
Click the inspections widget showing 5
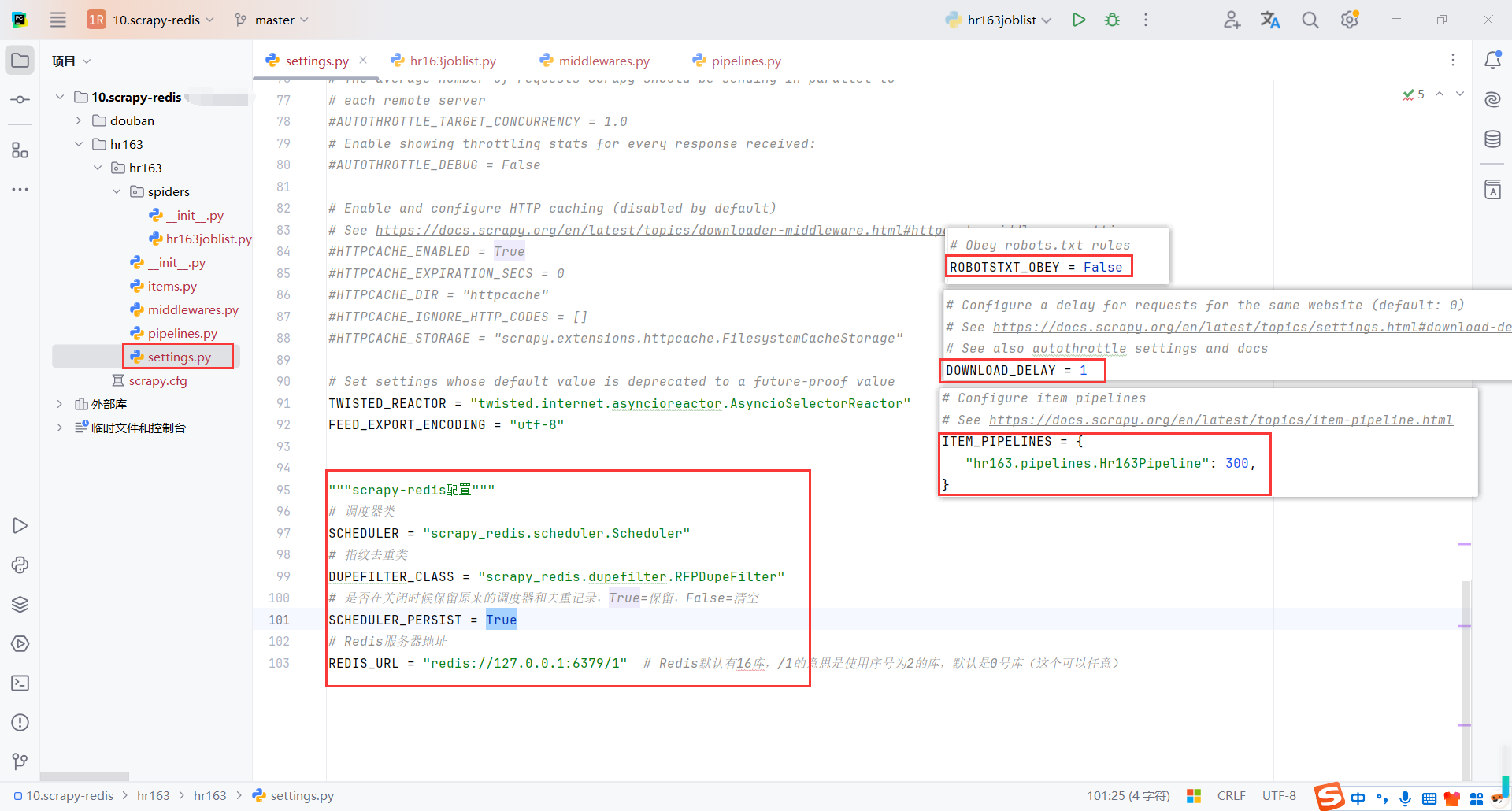click(x=1414, y=94)
